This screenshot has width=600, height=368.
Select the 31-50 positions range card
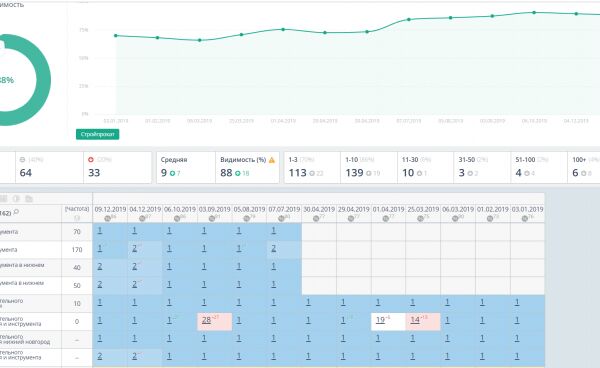point(482,168)
